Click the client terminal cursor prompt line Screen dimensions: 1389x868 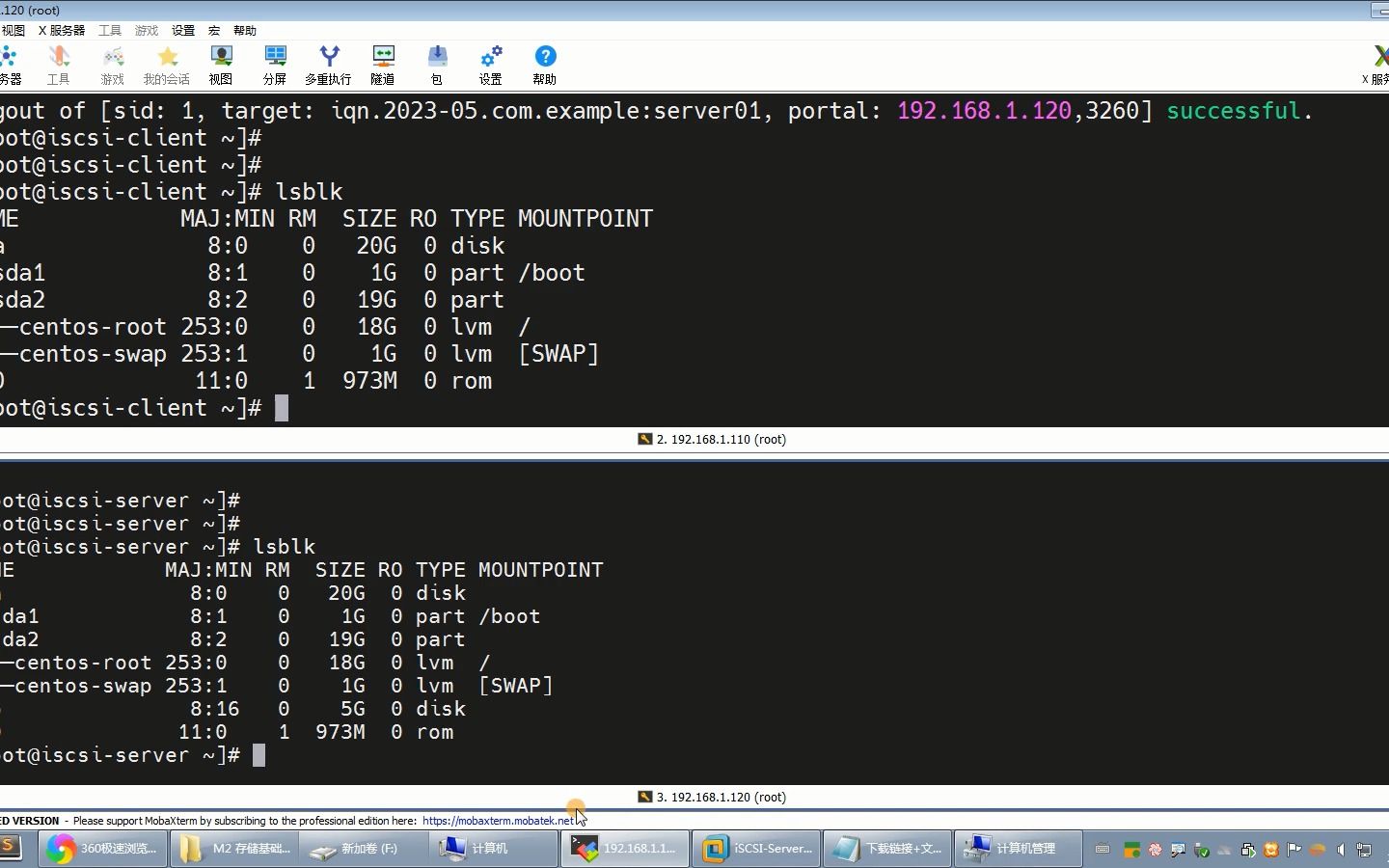click(x=145, y=408)
